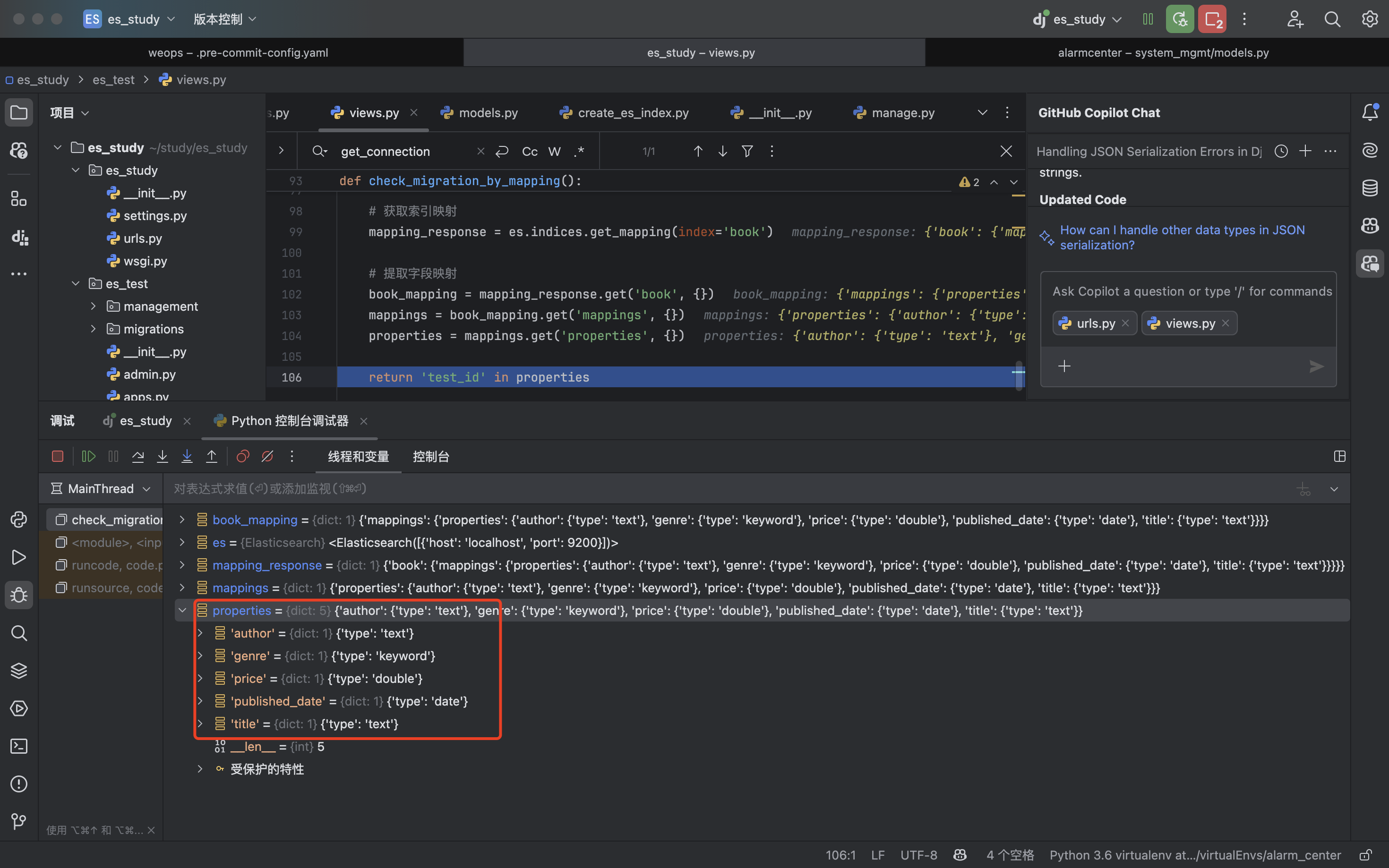Collapse the properties variable node
1389x868 pixels.
(182, 610)
